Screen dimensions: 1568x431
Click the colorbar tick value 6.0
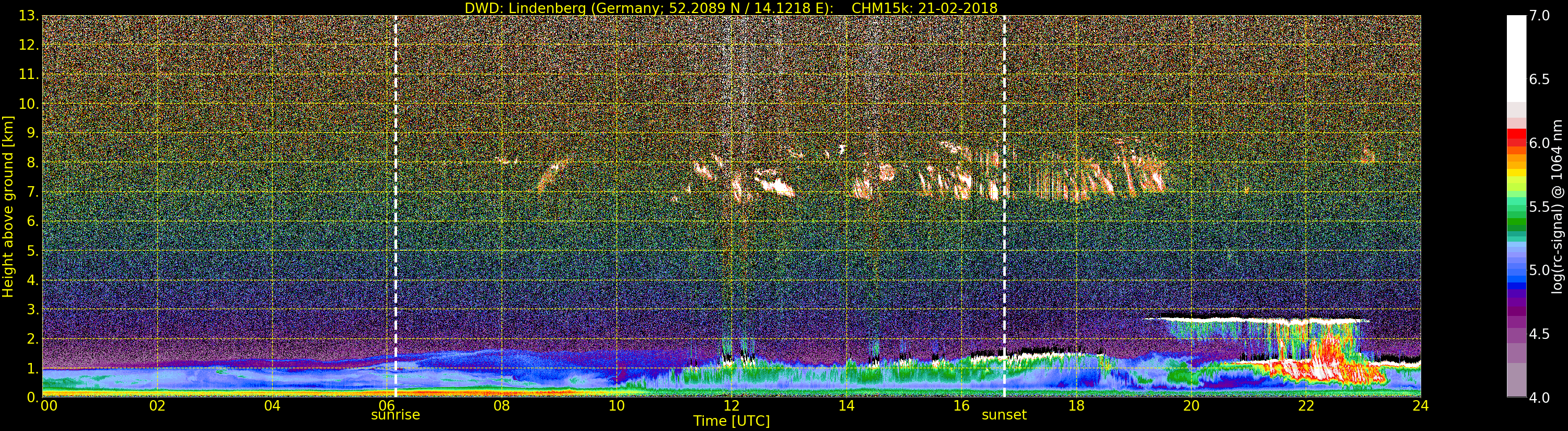[x=1540, y=143]
